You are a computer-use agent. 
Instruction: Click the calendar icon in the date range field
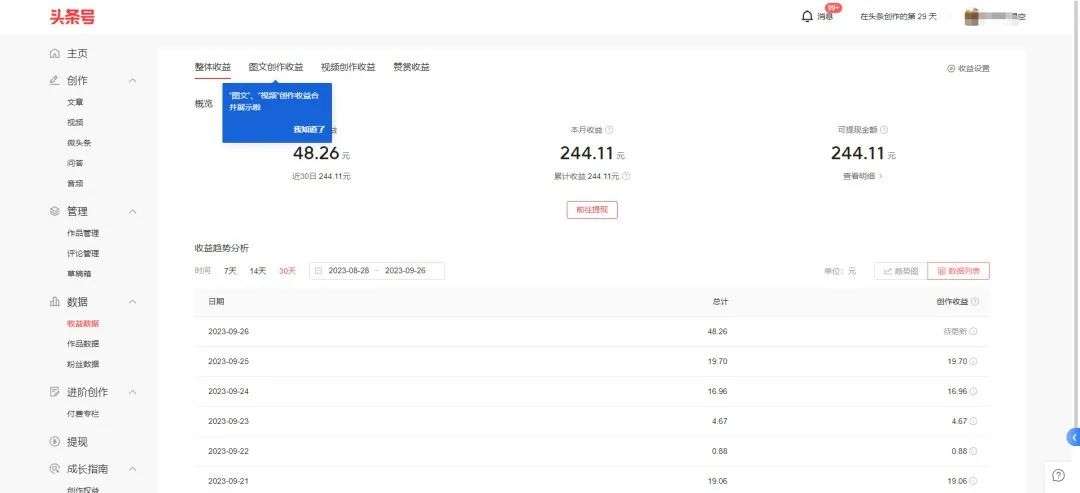[318, 271]
